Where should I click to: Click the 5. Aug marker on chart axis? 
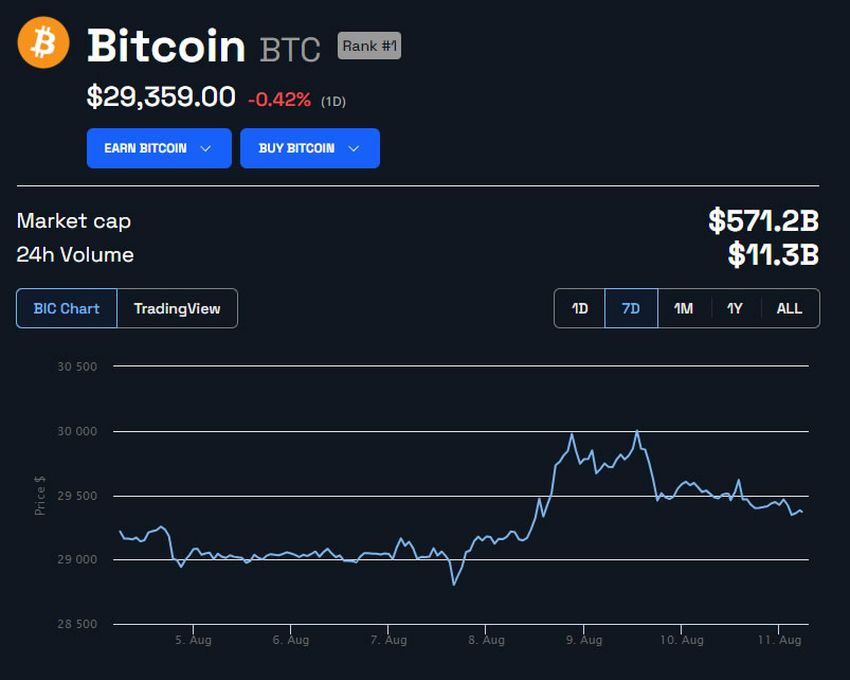pyautogui.click(x=193, y=639)
